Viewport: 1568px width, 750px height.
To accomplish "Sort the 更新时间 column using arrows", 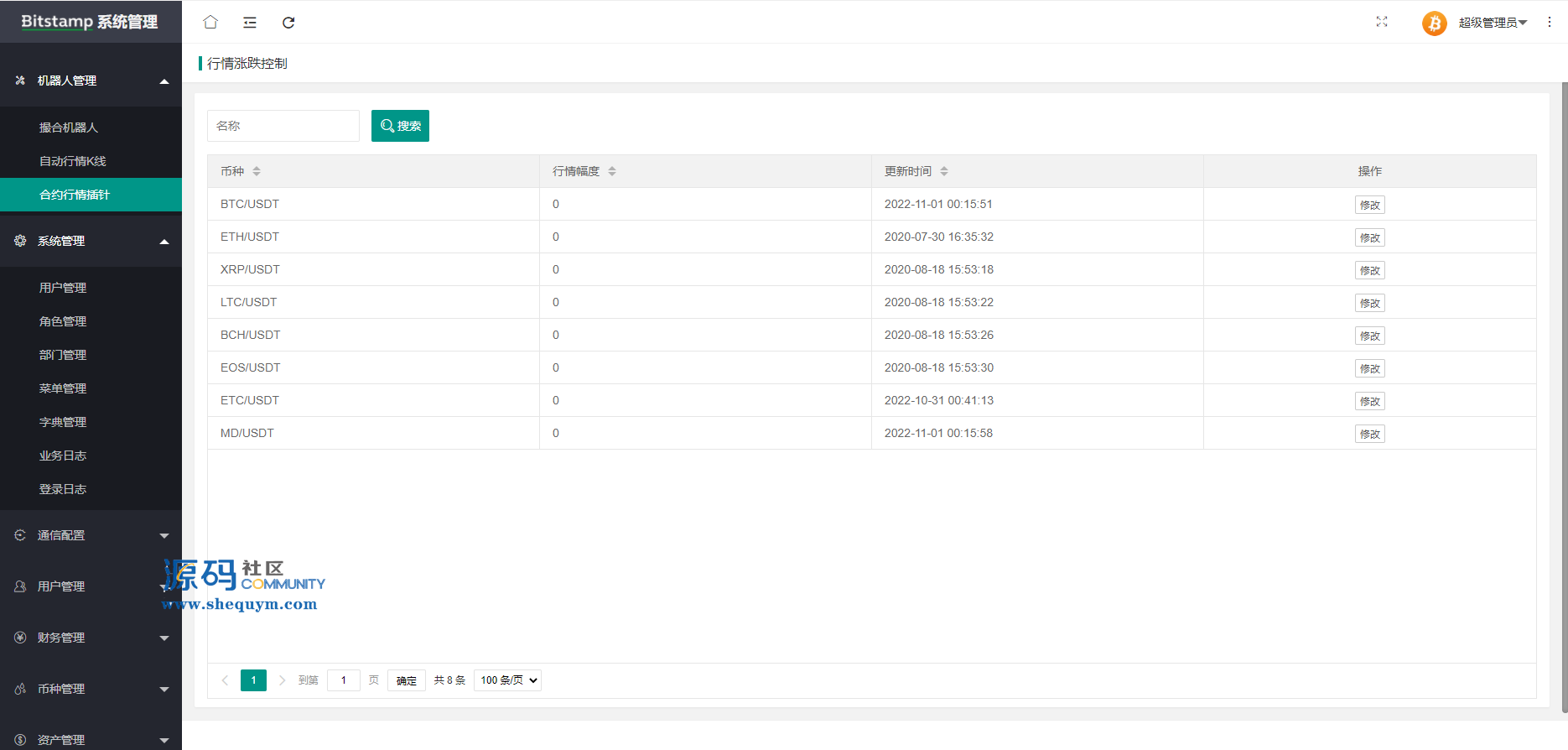I will [x=944, y=171].
